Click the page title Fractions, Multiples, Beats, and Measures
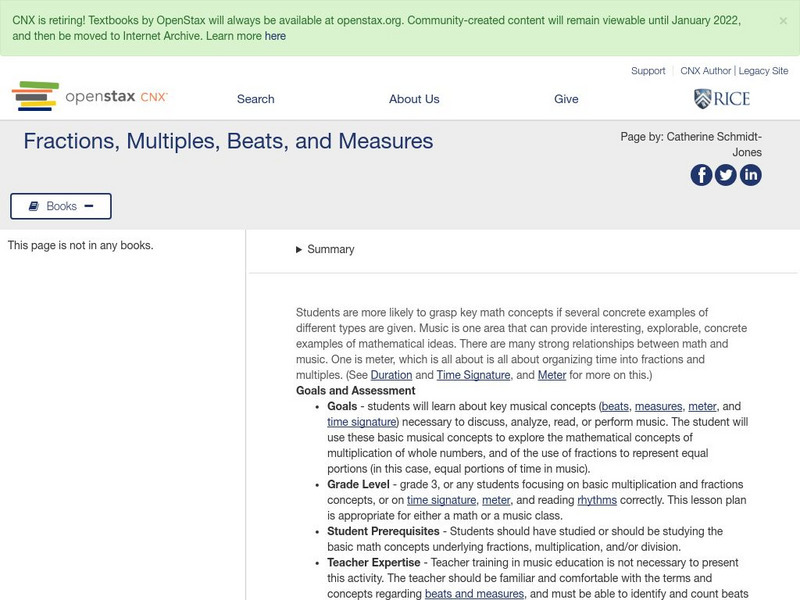Screen dimensions: 800x600 228,141
